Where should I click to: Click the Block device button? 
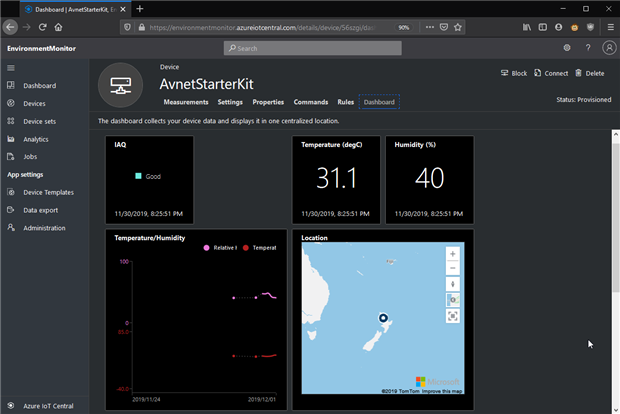[x=513, y=73]
